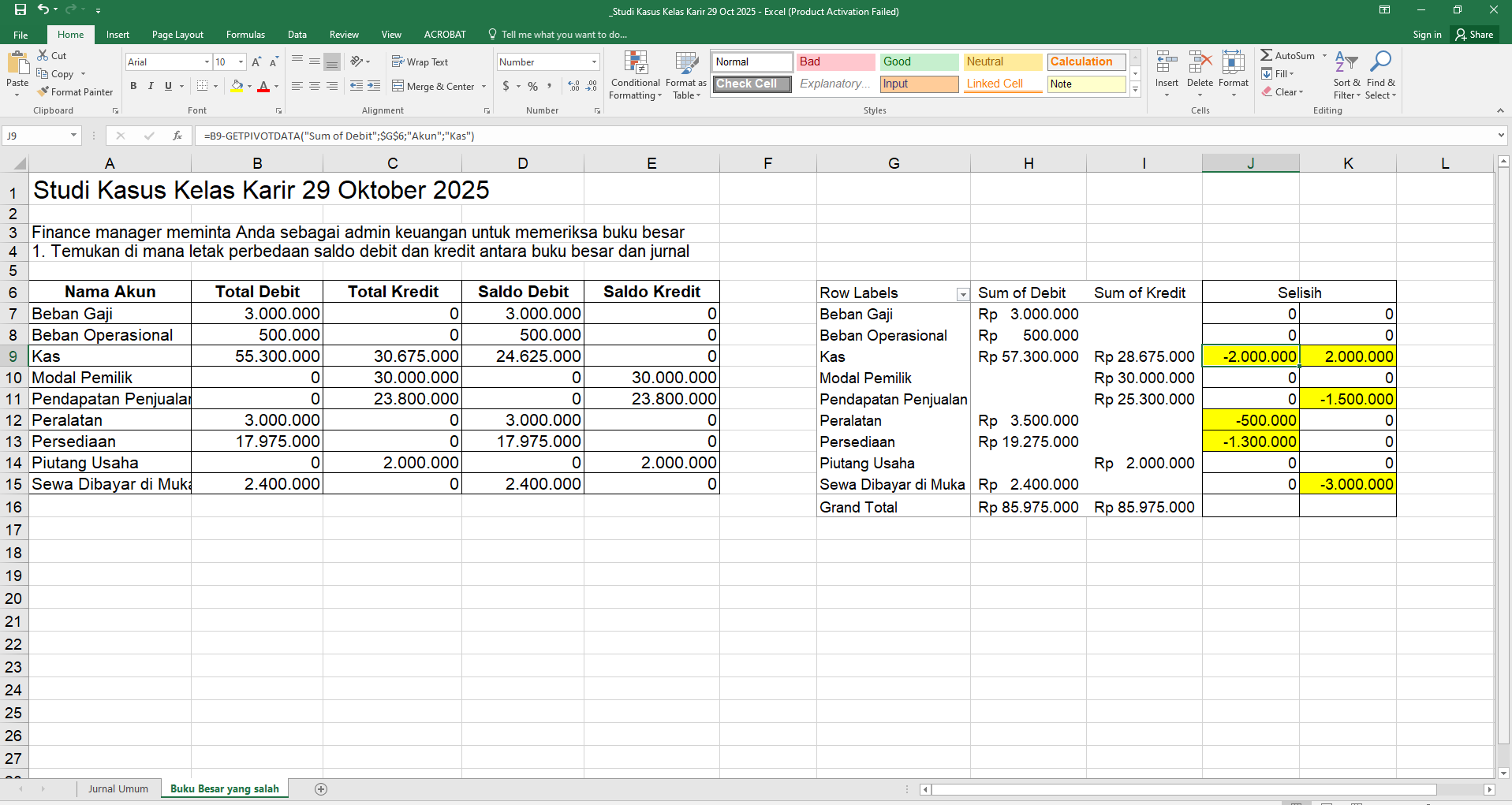Click the AutoSum sigma icon
Screen dimensions: 1512x805
click(1266, 55)
